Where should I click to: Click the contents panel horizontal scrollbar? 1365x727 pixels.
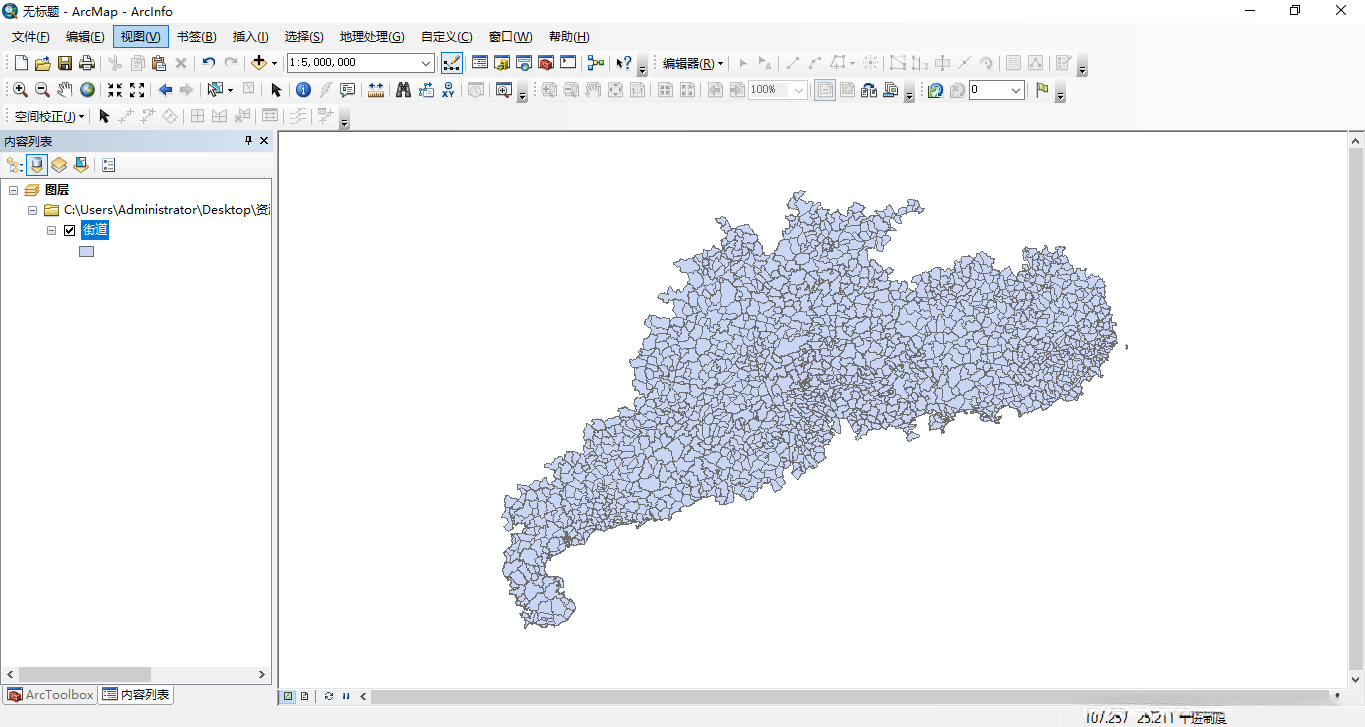85,675
